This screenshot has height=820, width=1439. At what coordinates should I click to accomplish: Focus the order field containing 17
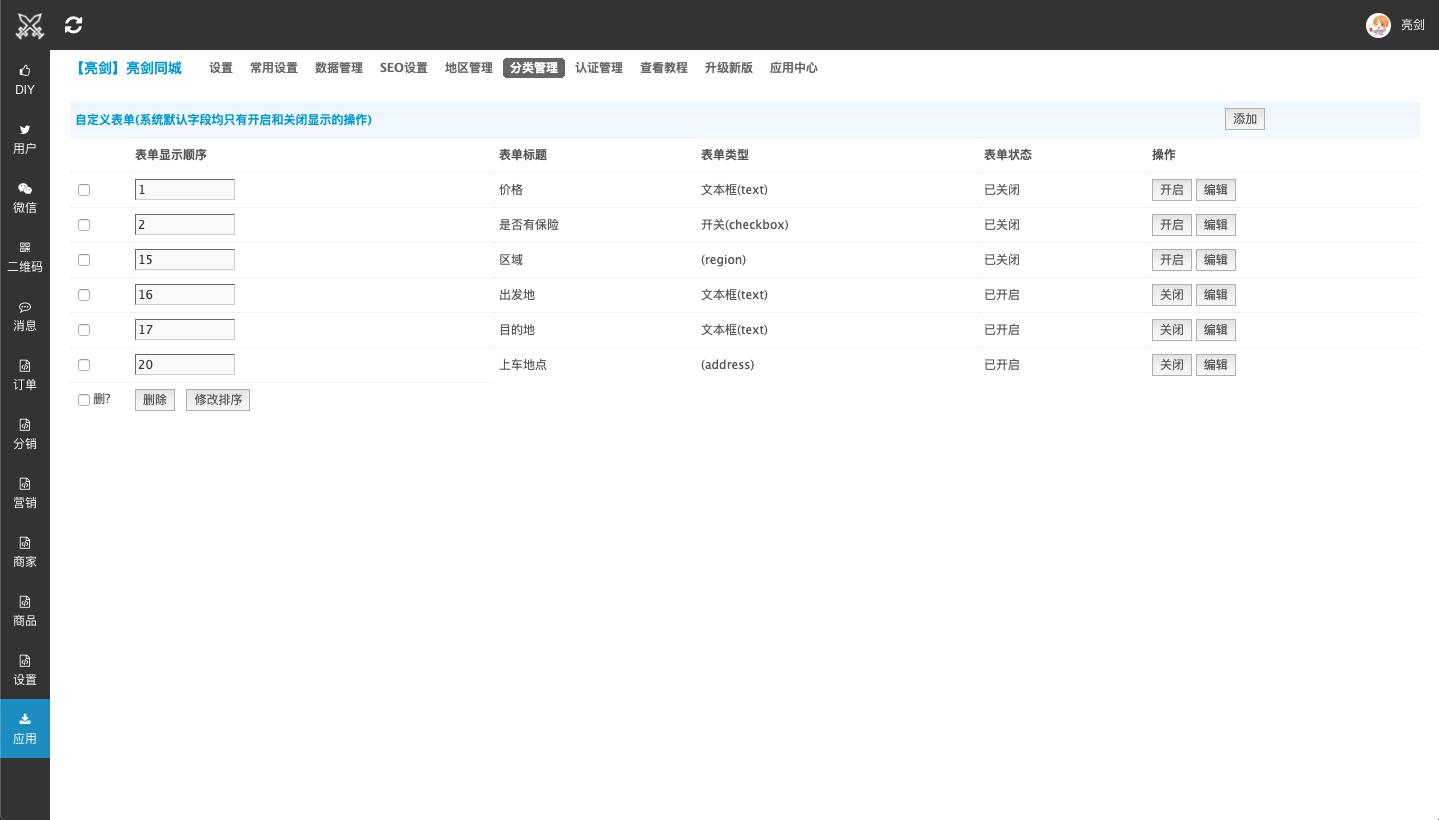click(x=185, y=330)
